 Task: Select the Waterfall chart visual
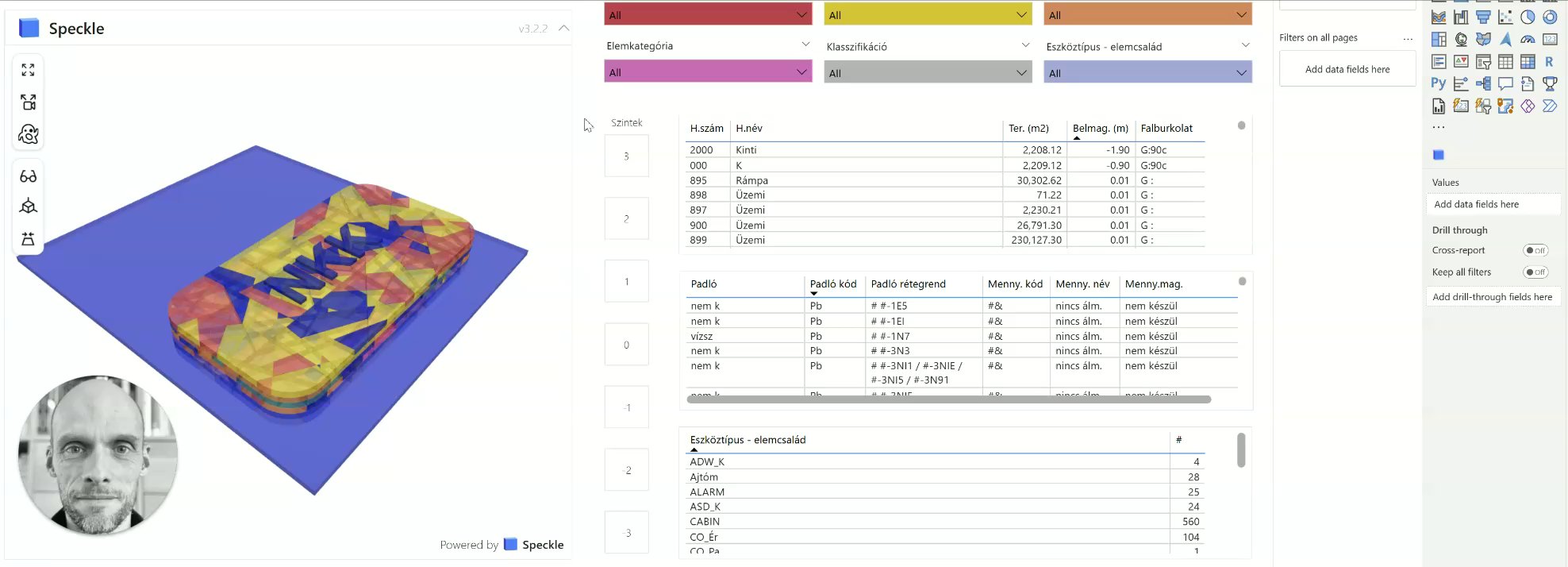pyautogui.click(x=1461, y=17)
